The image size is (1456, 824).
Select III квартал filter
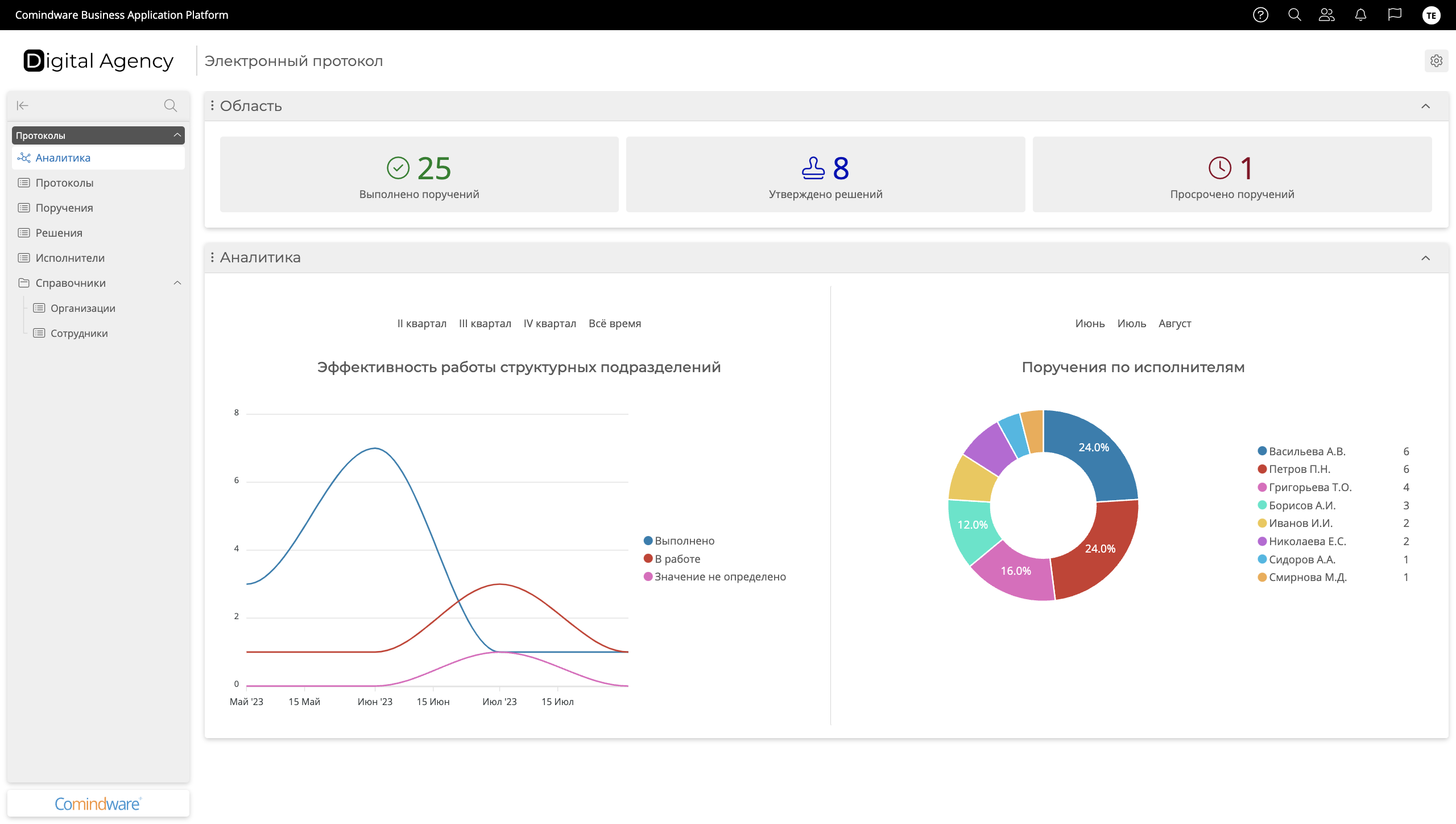pyautogui.click(x=485, y=323)
